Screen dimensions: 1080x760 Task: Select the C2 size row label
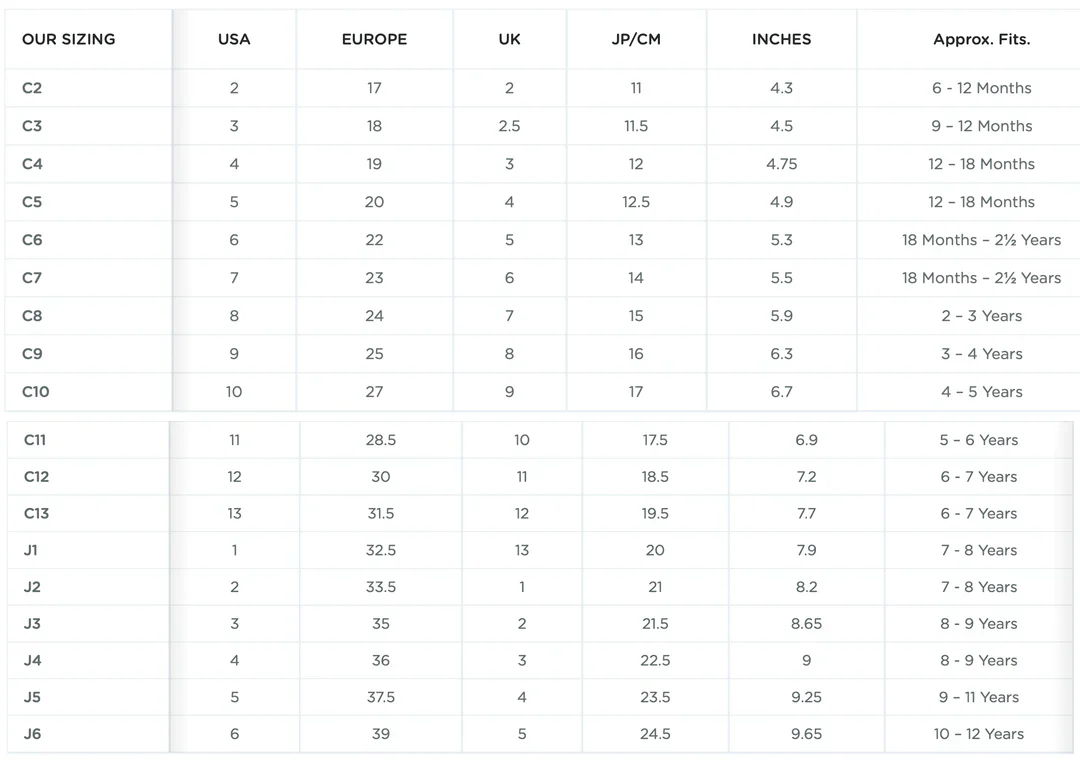click(x=32, y=88)
